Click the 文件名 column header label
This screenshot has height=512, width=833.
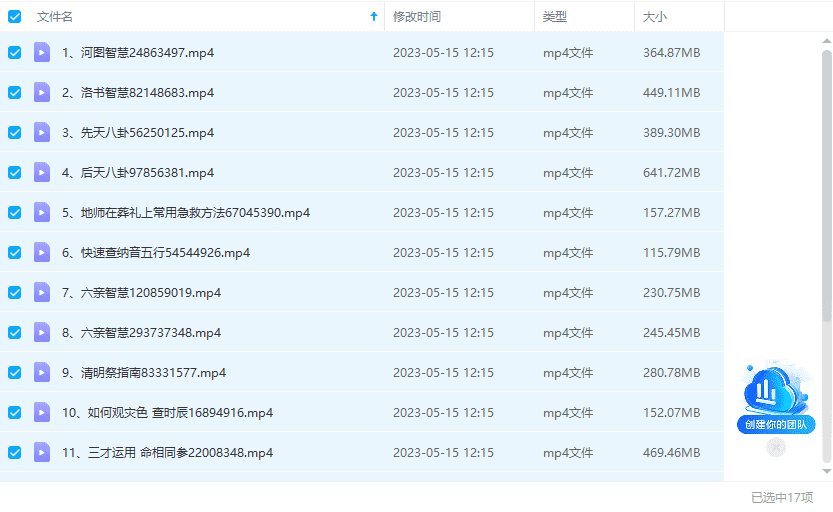click(x=55, y=17)
